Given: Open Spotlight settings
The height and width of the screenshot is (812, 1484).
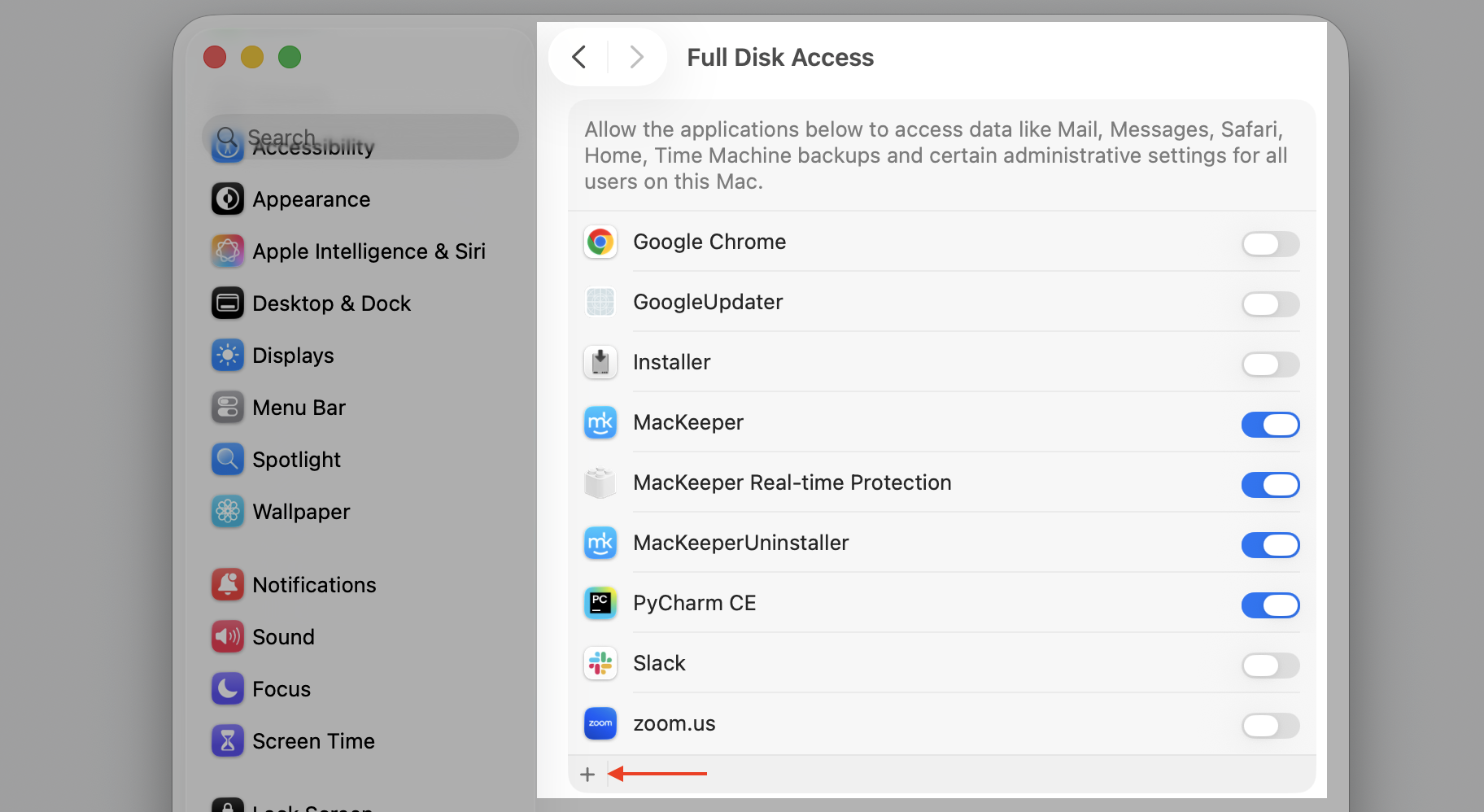Looking at the screenshot, I should (x=362, y=460).
